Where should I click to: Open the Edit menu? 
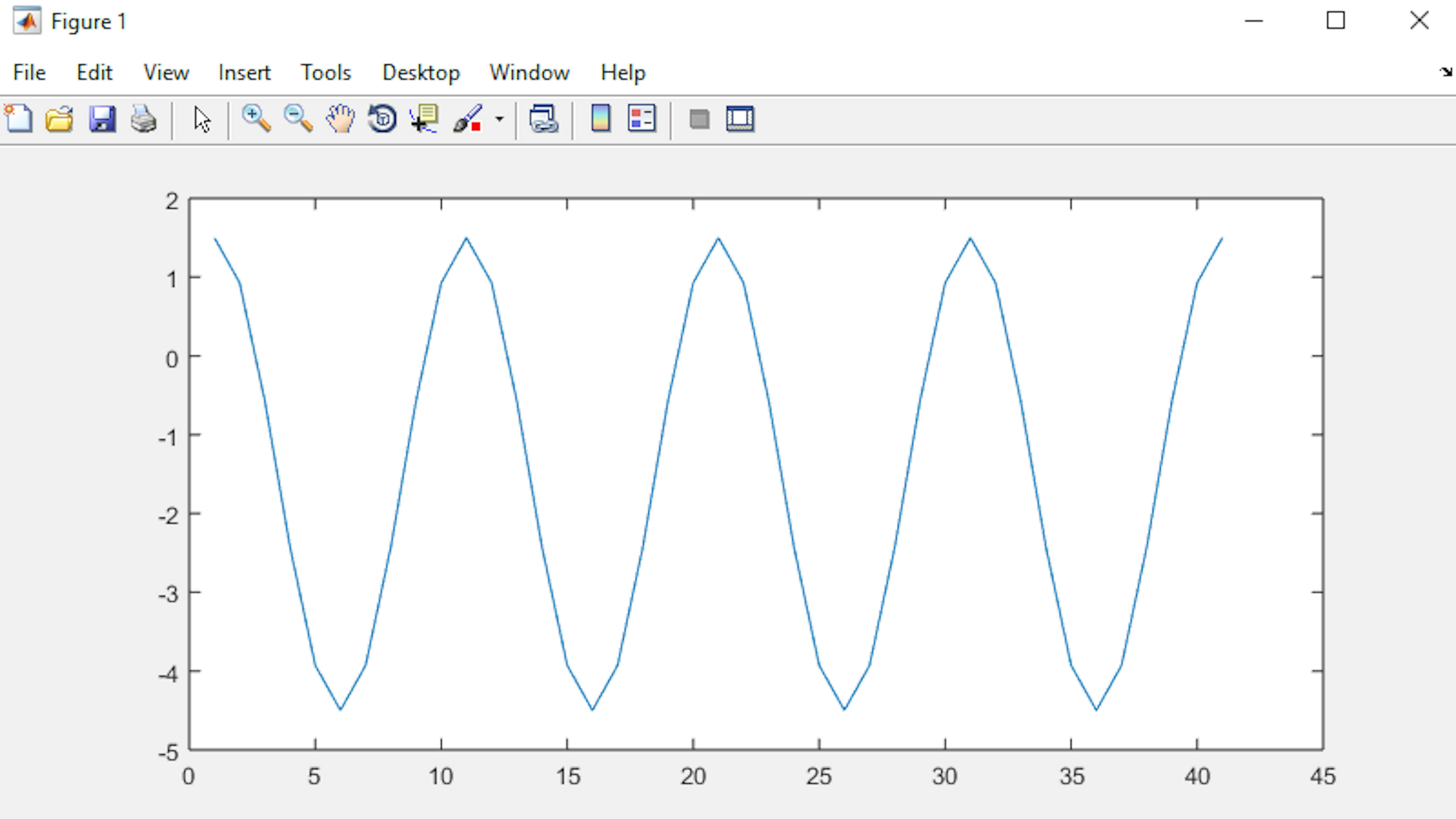94,72
